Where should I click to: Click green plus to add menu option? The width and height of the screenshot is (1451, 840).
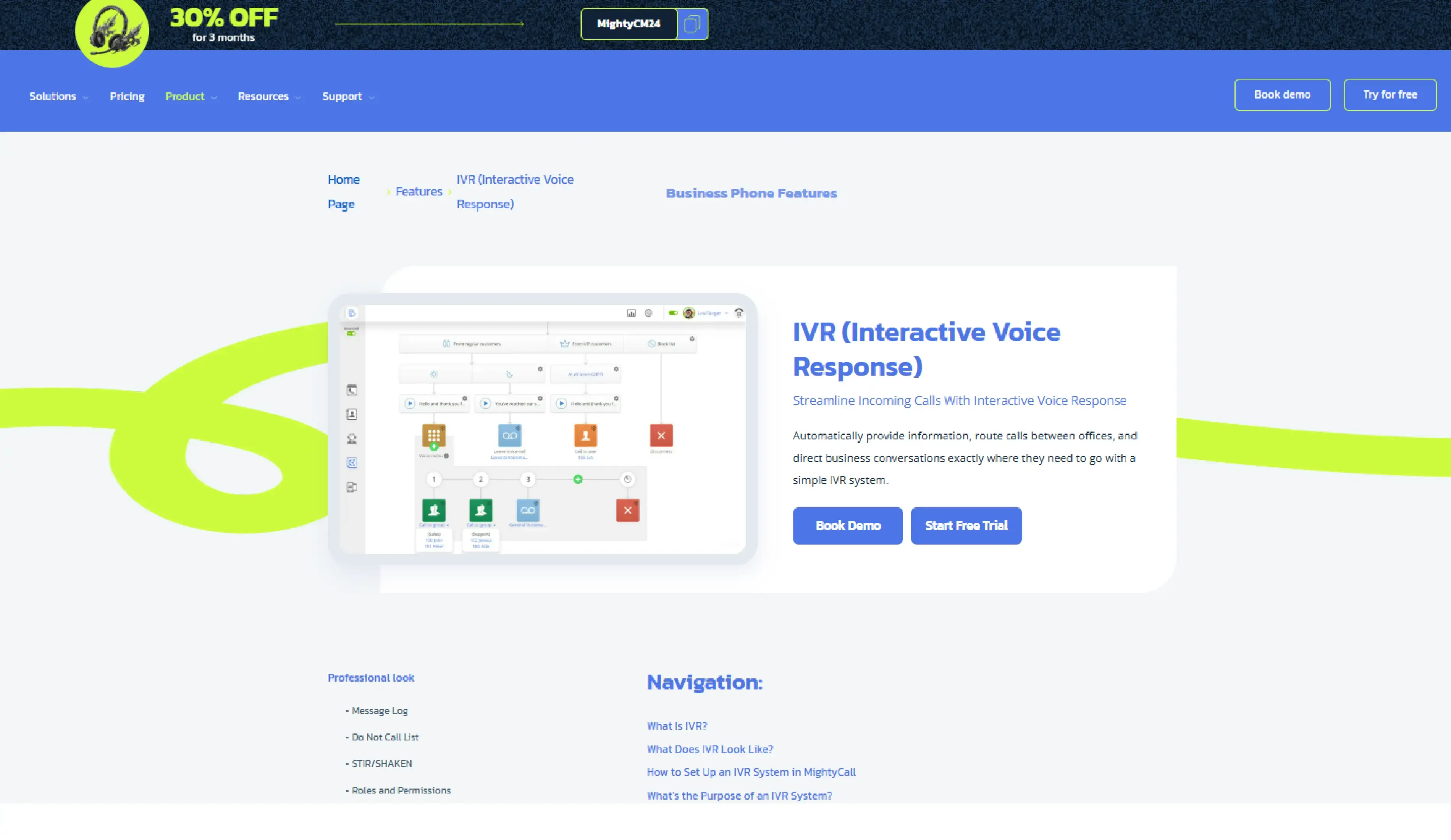point(577,479)
